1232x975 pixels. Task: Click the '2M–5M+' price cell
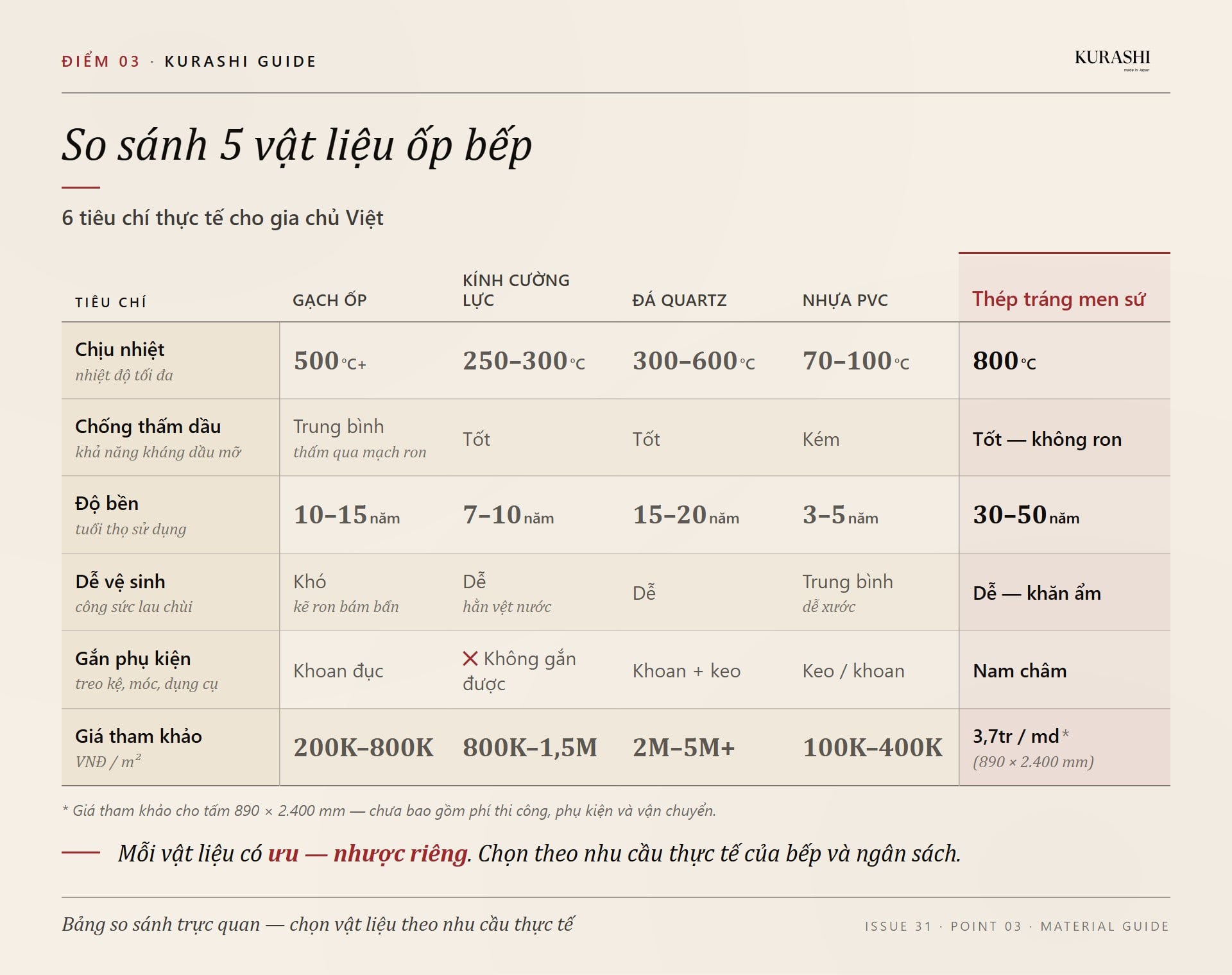tap(683, 748)
